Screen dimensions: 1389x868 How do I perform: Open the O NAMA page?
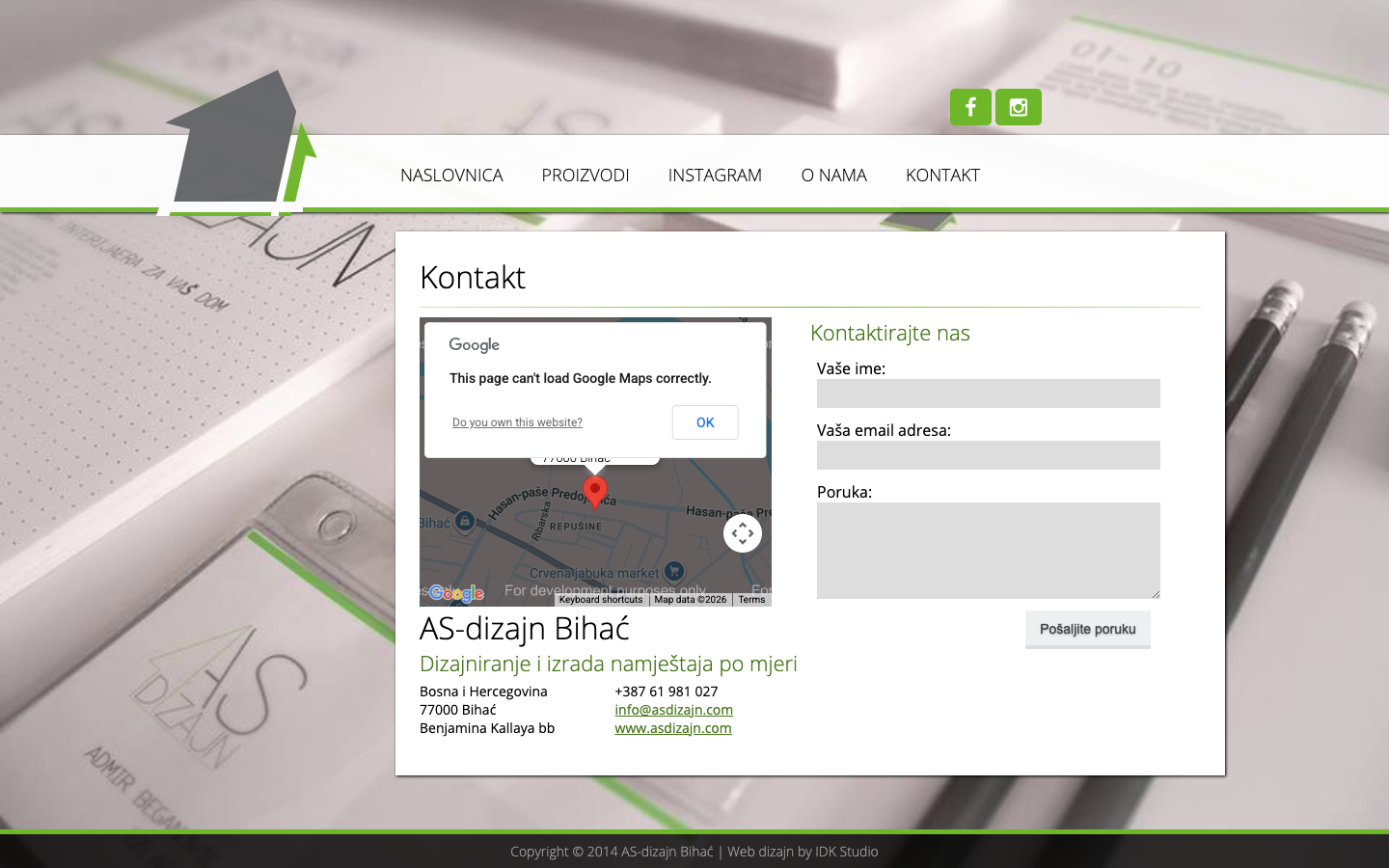coord(834,175)
